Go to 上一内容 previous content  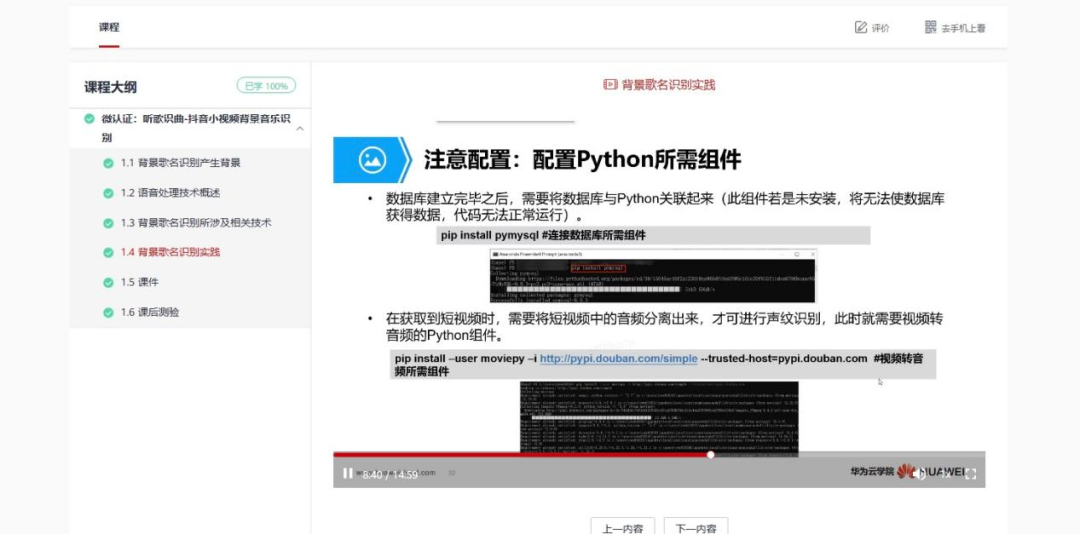coord(623,527)
